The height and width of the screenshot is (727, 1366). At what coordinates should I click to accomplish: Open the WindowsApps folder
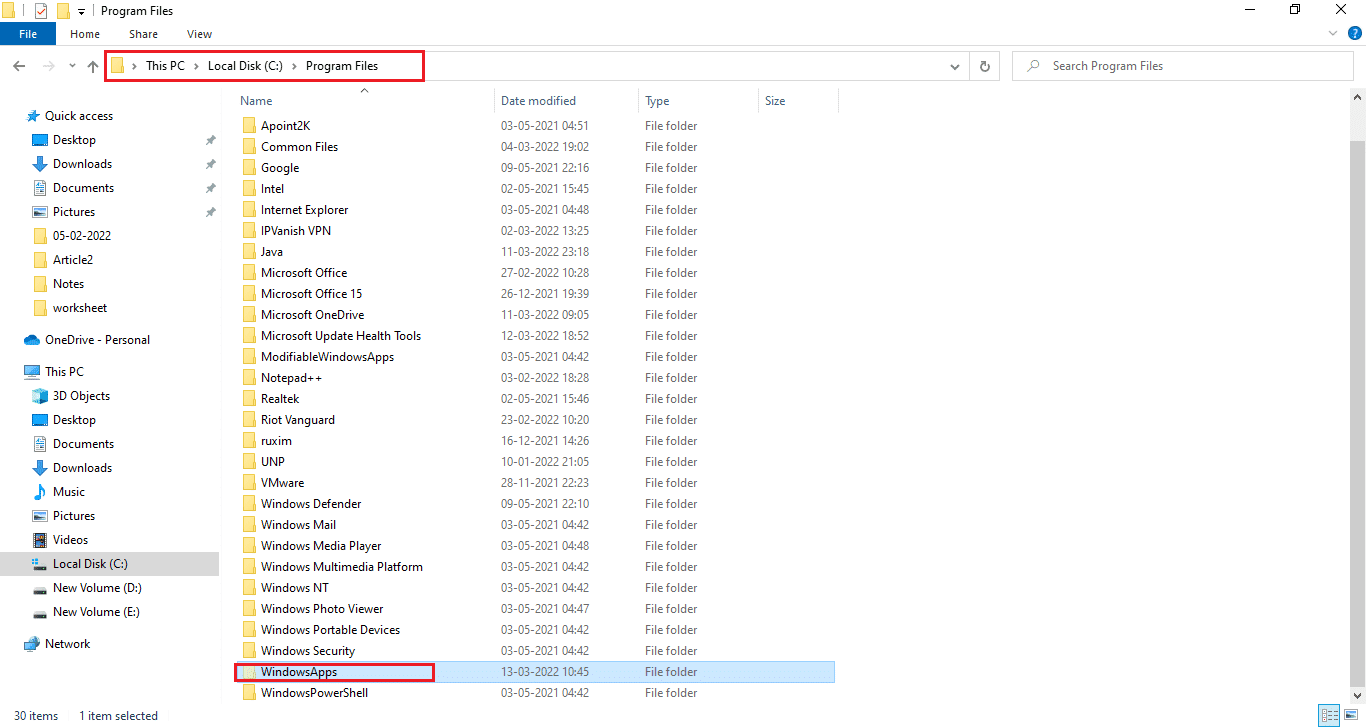pos(297,671)
